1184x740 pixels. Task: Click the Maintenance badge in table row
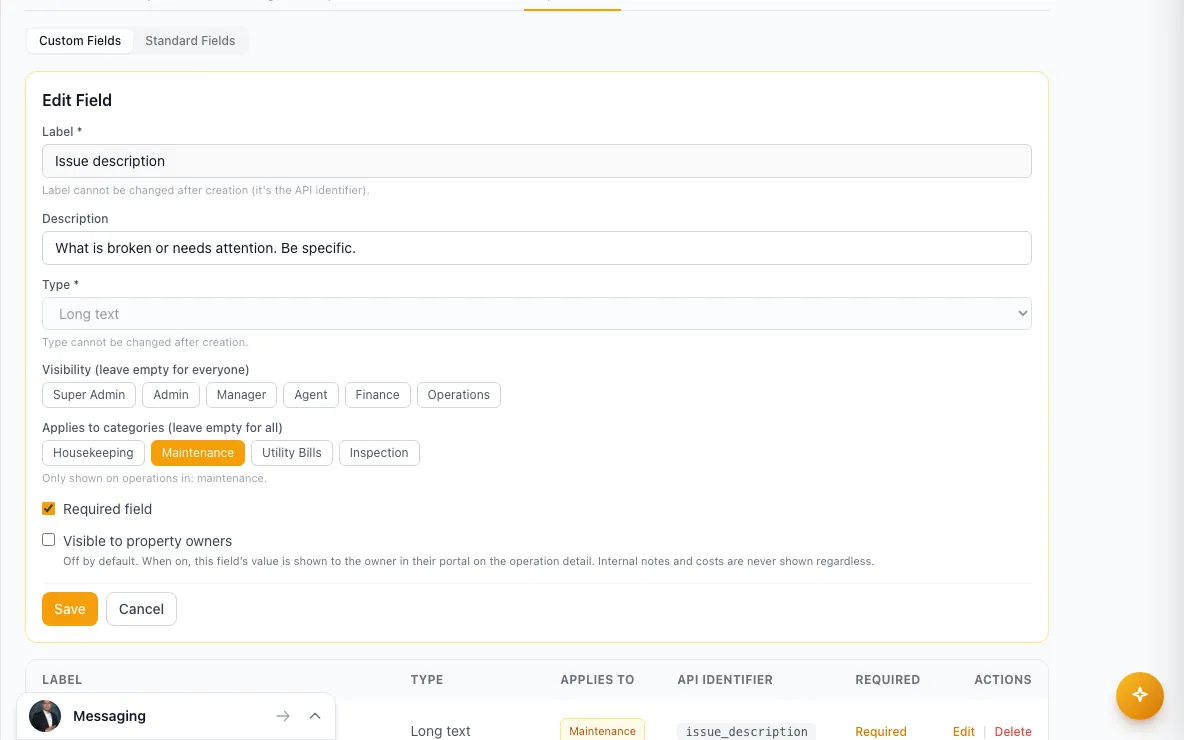pos(602,730)
